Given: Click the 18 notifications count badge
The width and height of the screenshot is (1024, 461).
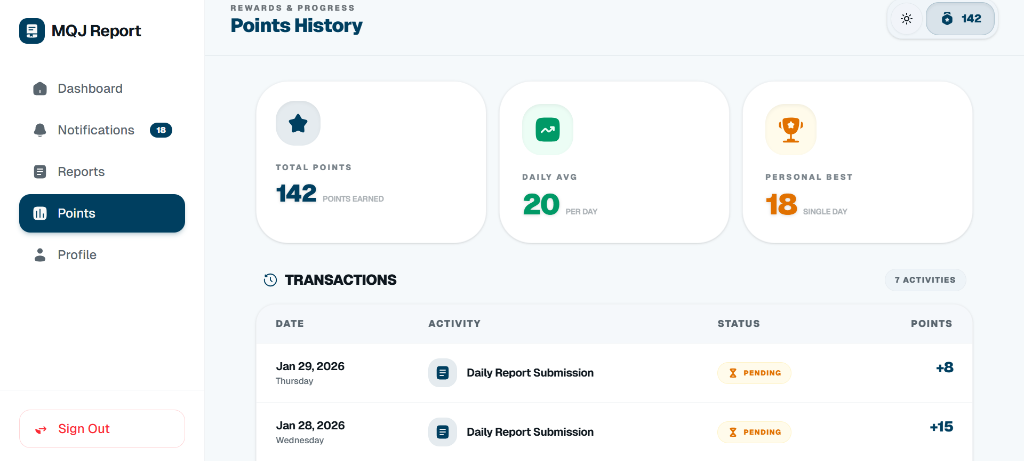Looking at the screenshot, I should pos(161,130).
